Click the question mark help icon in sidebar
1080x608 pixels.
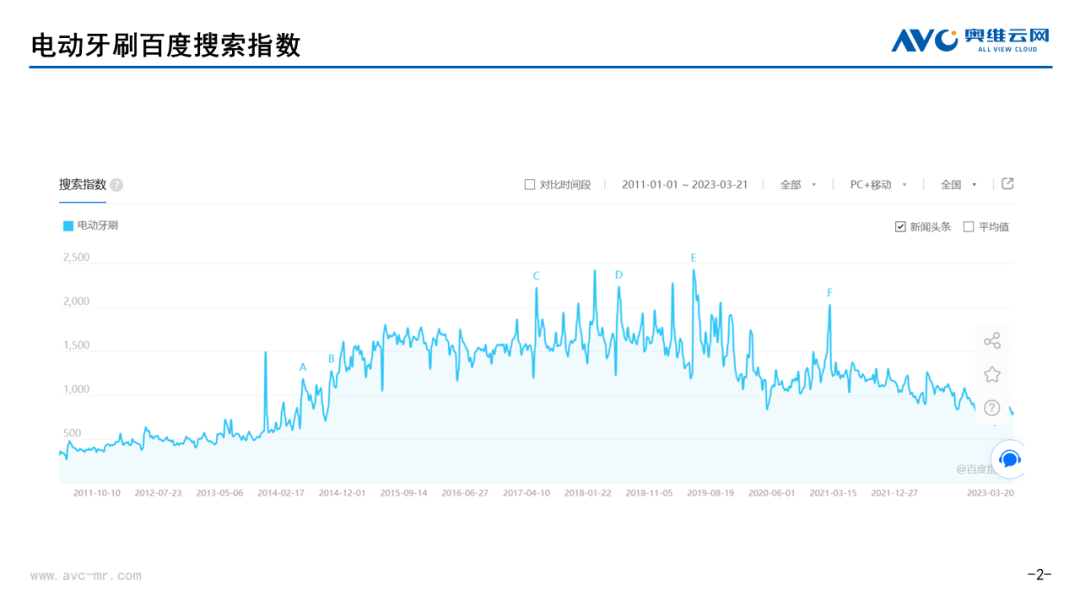[x=992, y=408]
